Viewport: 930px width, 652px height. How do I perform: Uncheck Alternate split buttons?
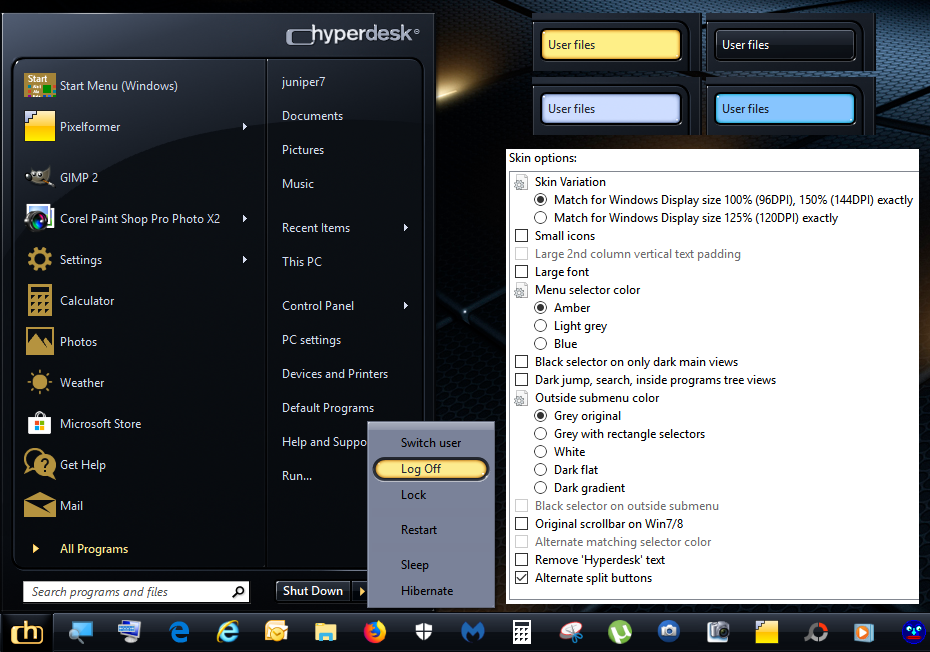[521, 578]
